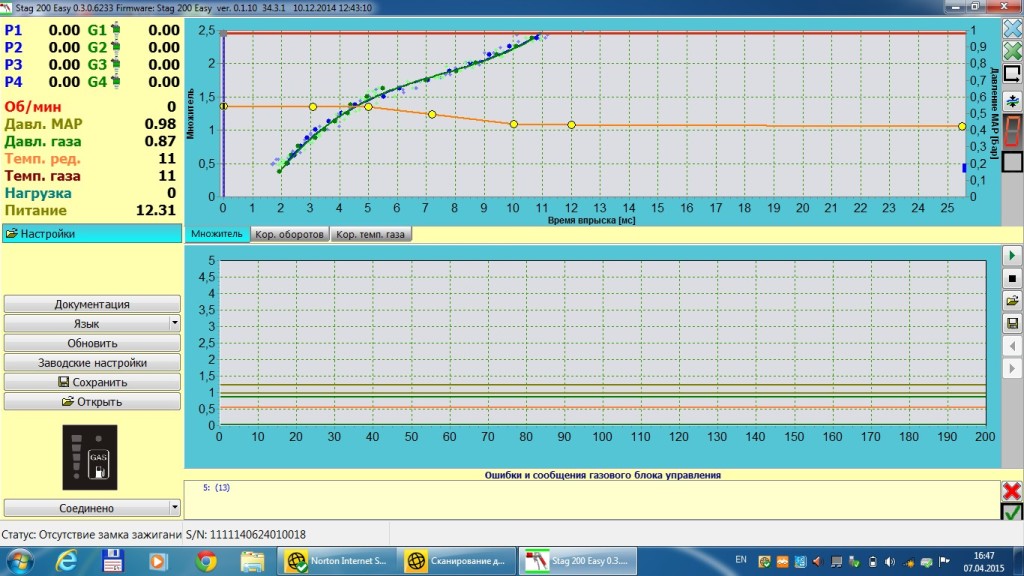Switch to the Кор. оборотов tab
Screen dimensions: 1024x576
coord(289,234)
